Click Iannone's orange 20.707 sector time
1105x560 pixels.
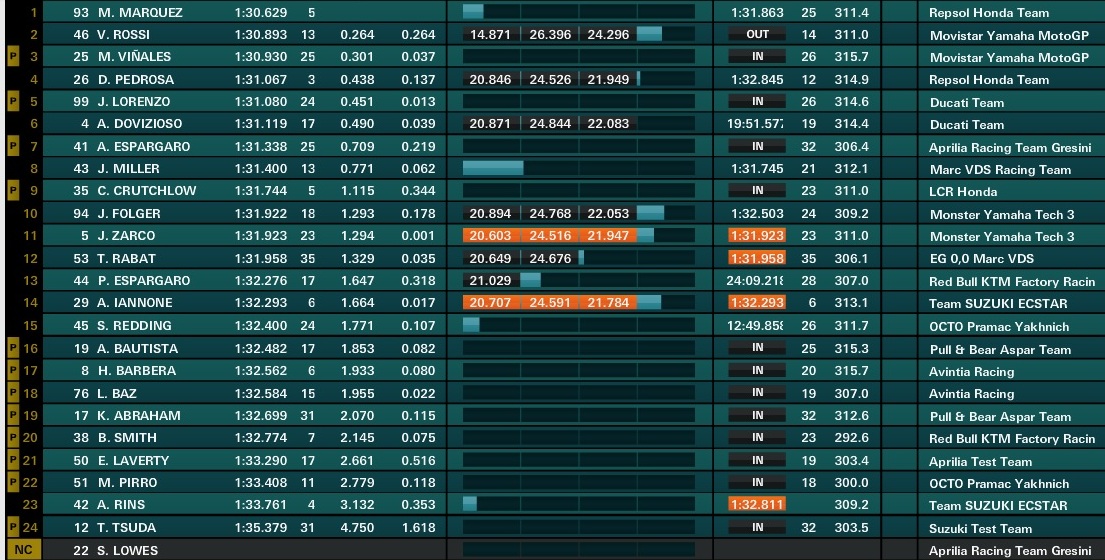(490, 303)
